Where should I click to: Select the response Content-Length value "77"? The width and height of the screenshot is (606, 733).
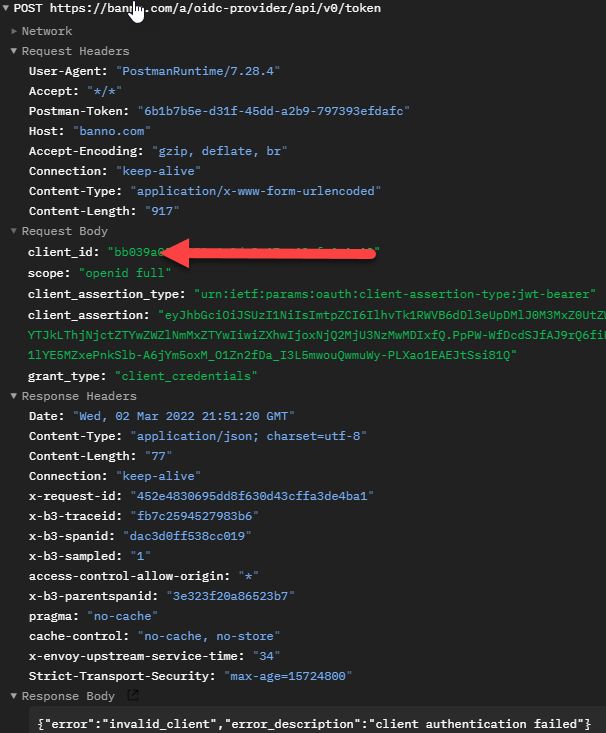coord(159,456)
